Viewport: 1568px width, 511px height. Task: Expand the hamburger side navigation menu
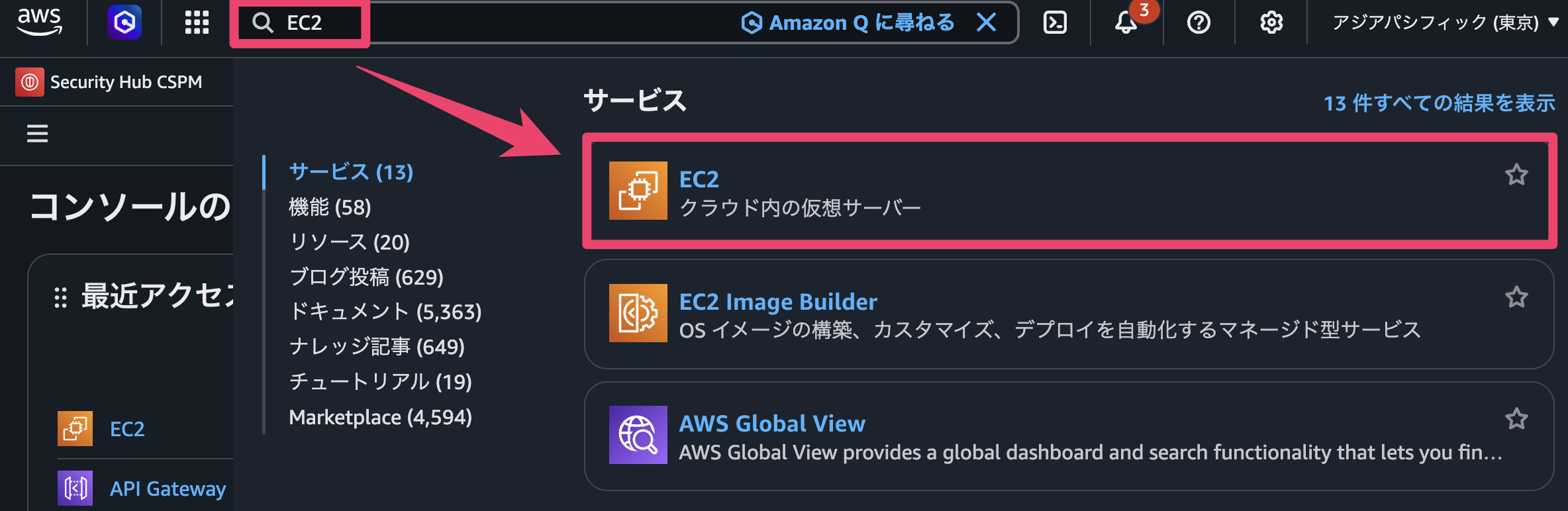(37, 134)
